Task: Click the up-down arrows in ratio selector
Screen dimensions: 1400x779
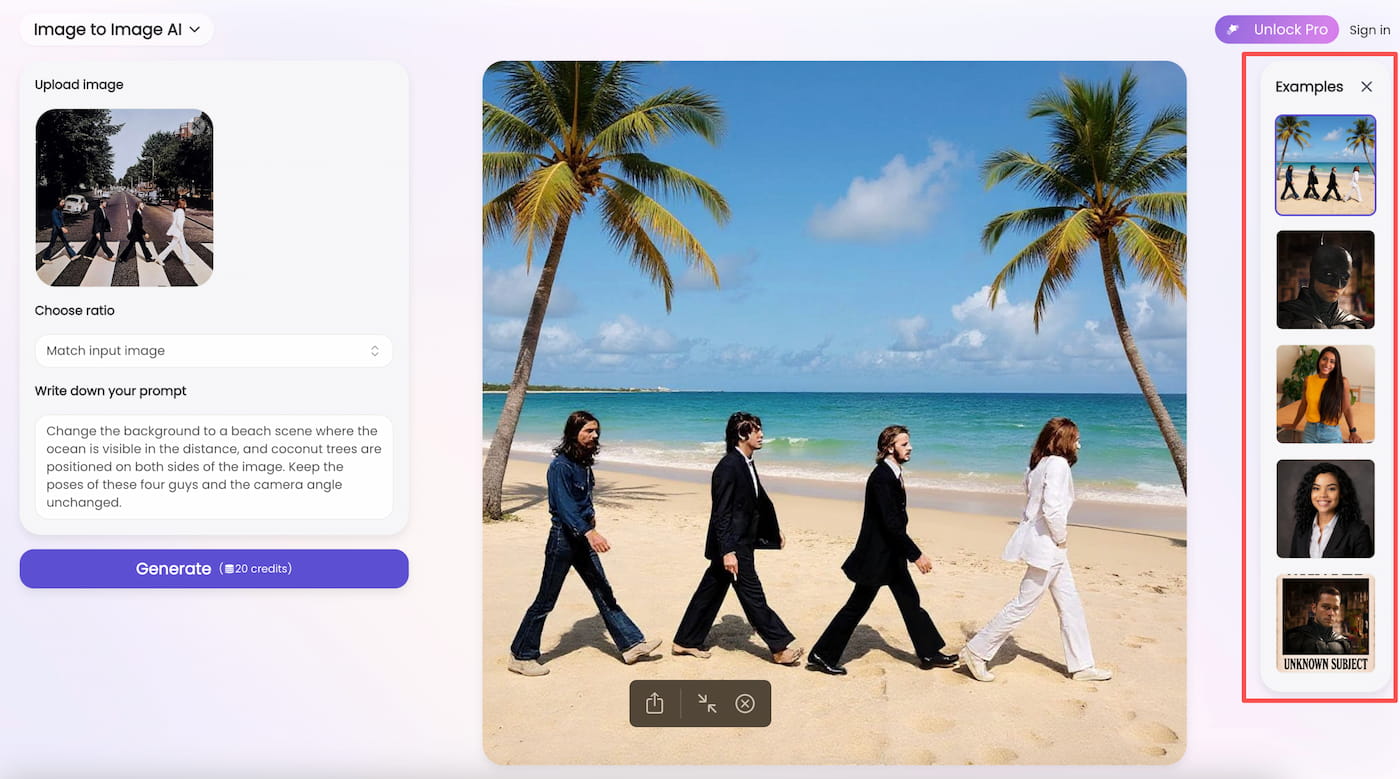Action: [375, 351]
